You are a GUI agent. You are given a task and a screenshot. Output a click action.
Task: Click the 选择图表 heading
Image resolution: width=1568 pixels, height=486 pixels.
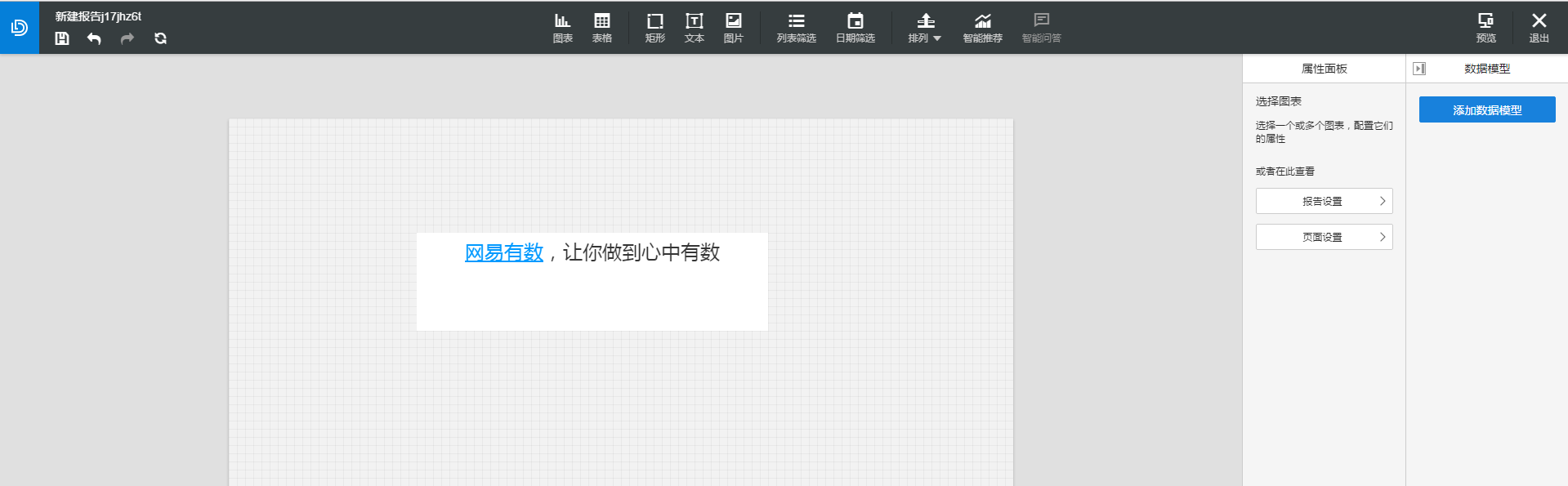coord(1279,101)
